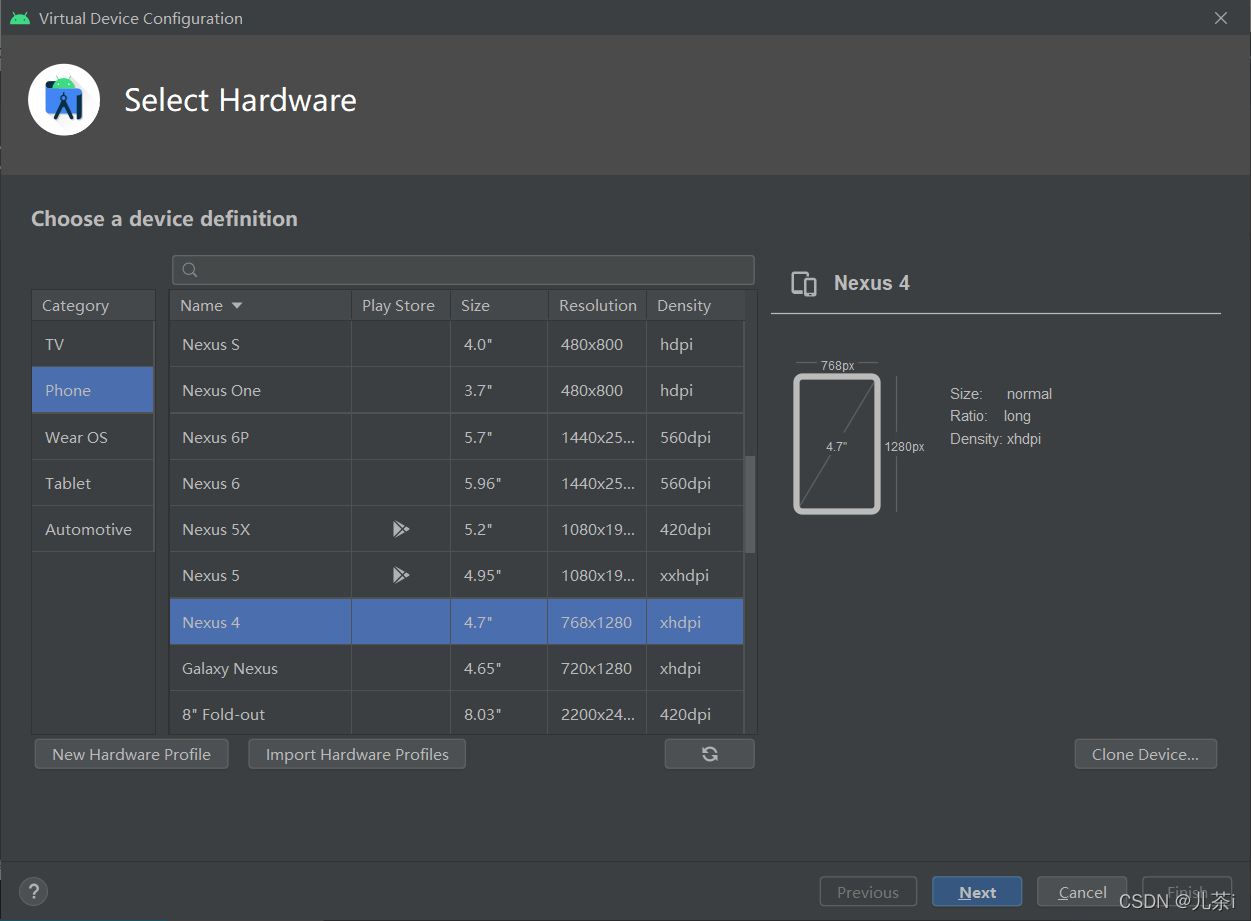The width and height of the screenshot is (1251, 921).
Task: Click the 8.03" size cell
Action: (499, 714)
